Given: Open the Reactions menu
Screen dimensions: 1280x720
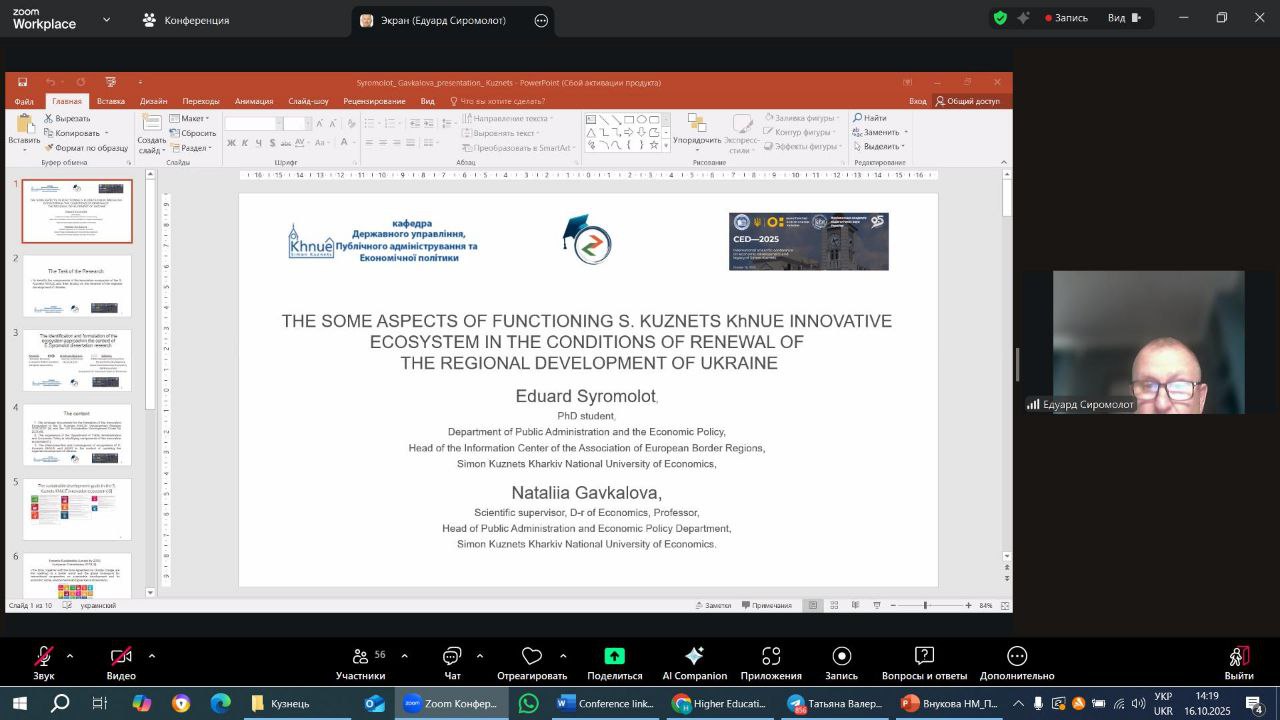Looking at the screenshot, I should (x=532, y=664).
